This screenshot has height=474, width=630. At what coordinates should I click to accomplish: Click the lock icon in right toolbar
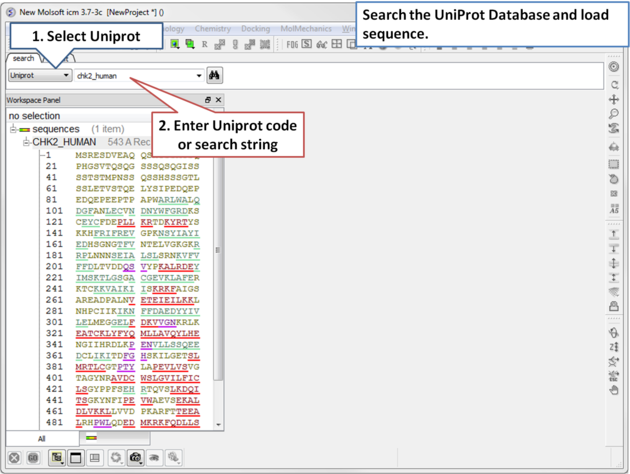(x=614, y=307)
